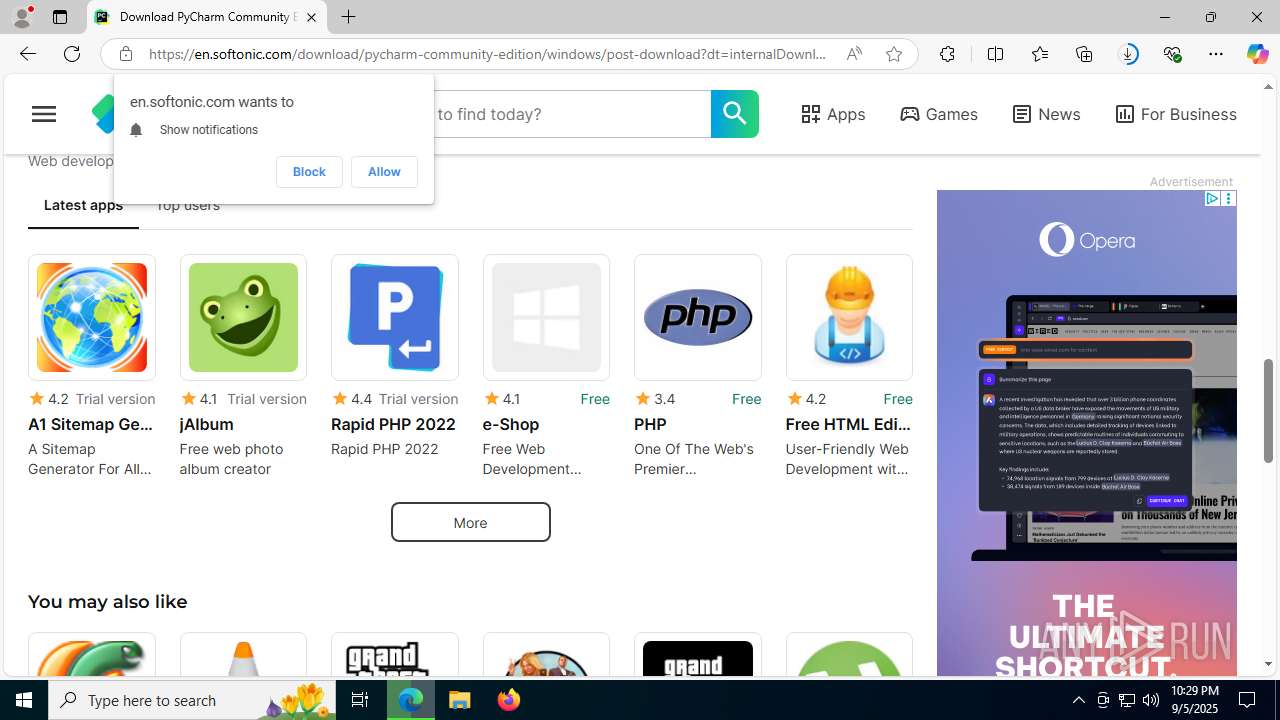Block notifications from en.softonic.com
The width and height of the screenshot is (1280, 720).
(309, 172)
